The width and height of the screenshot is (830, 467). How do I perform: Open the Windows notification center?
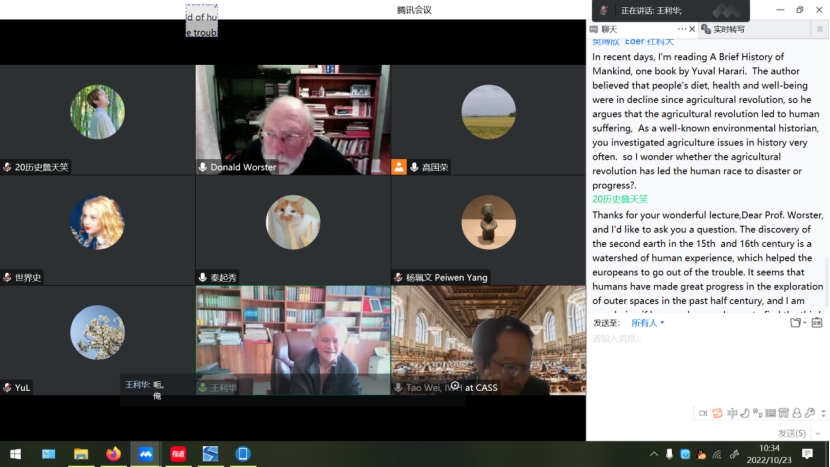point(808,454)
